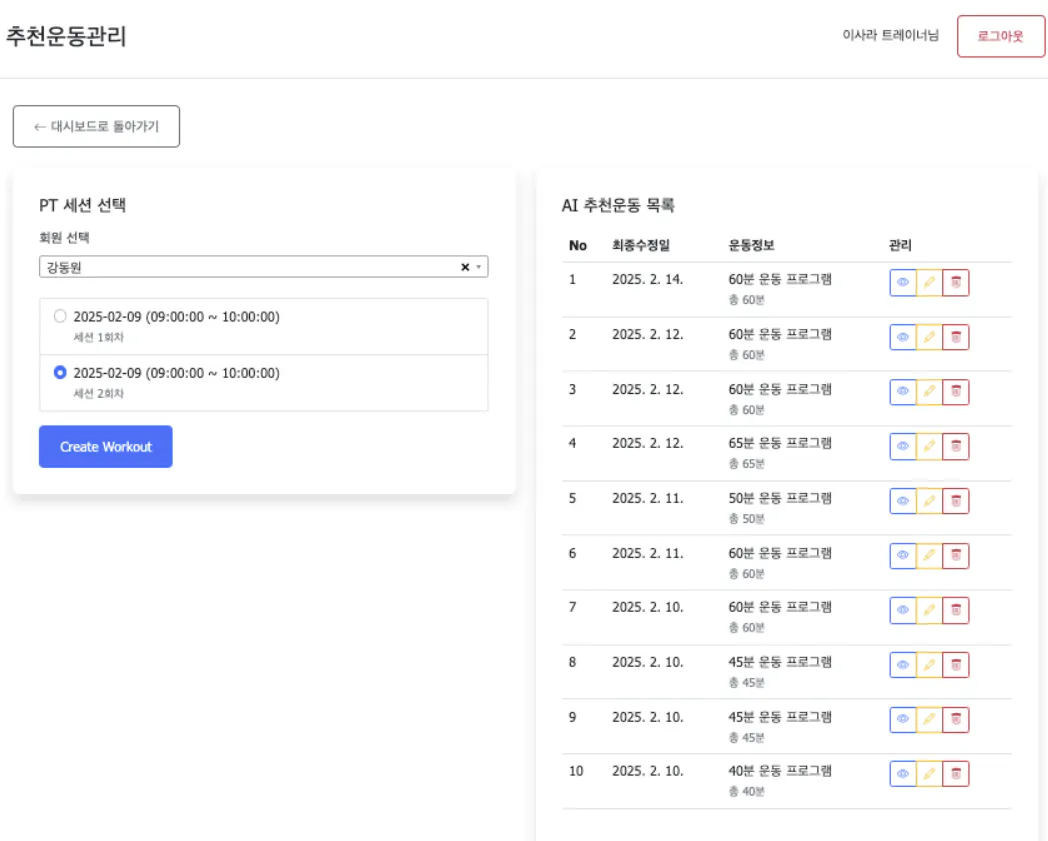
Task: Select the 세션 1회차 radio button
Action: click(60, 316)
